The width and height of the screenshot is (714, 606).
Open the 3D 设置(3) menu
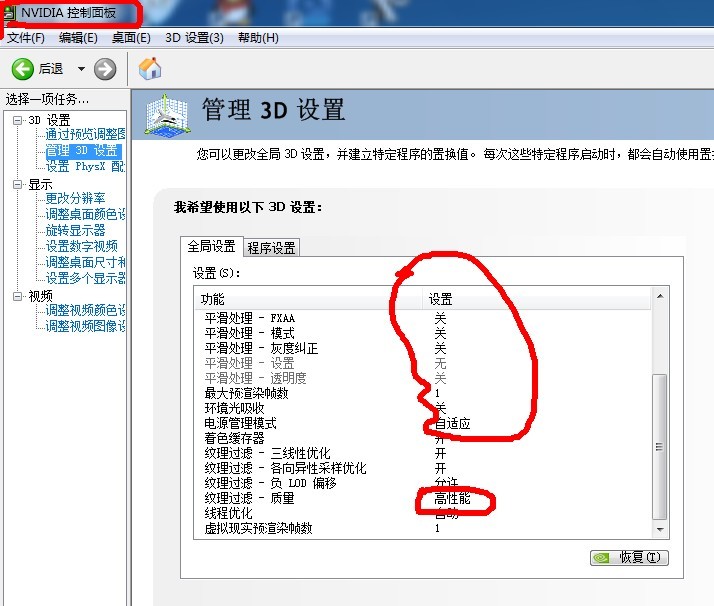tap(194, 38)
